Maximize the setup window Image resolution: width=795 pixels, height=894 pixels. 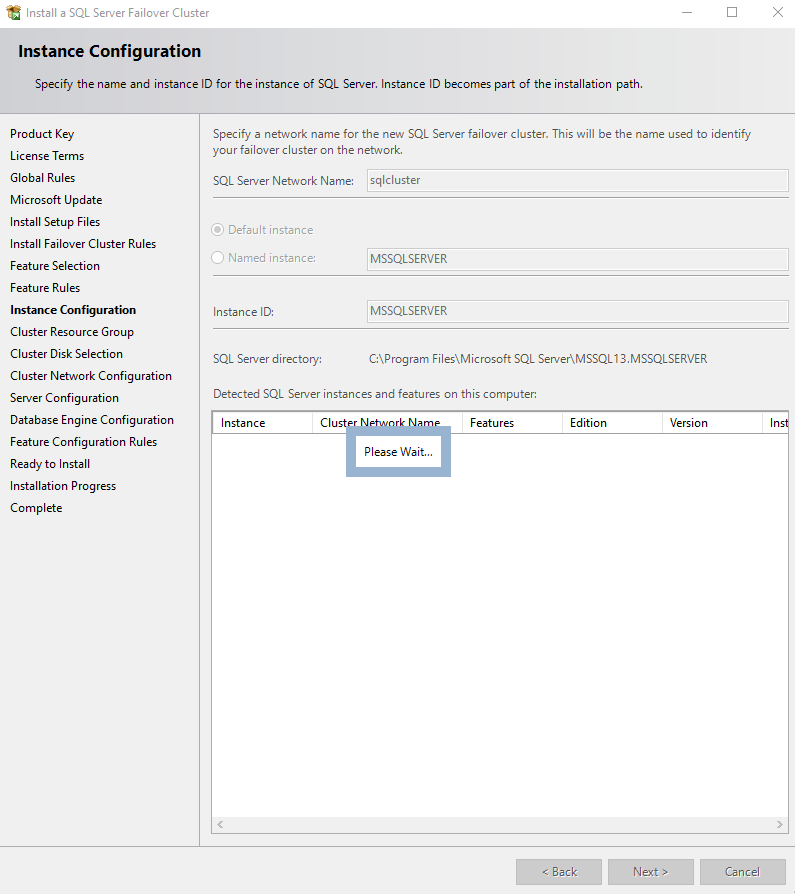point(732,13)
